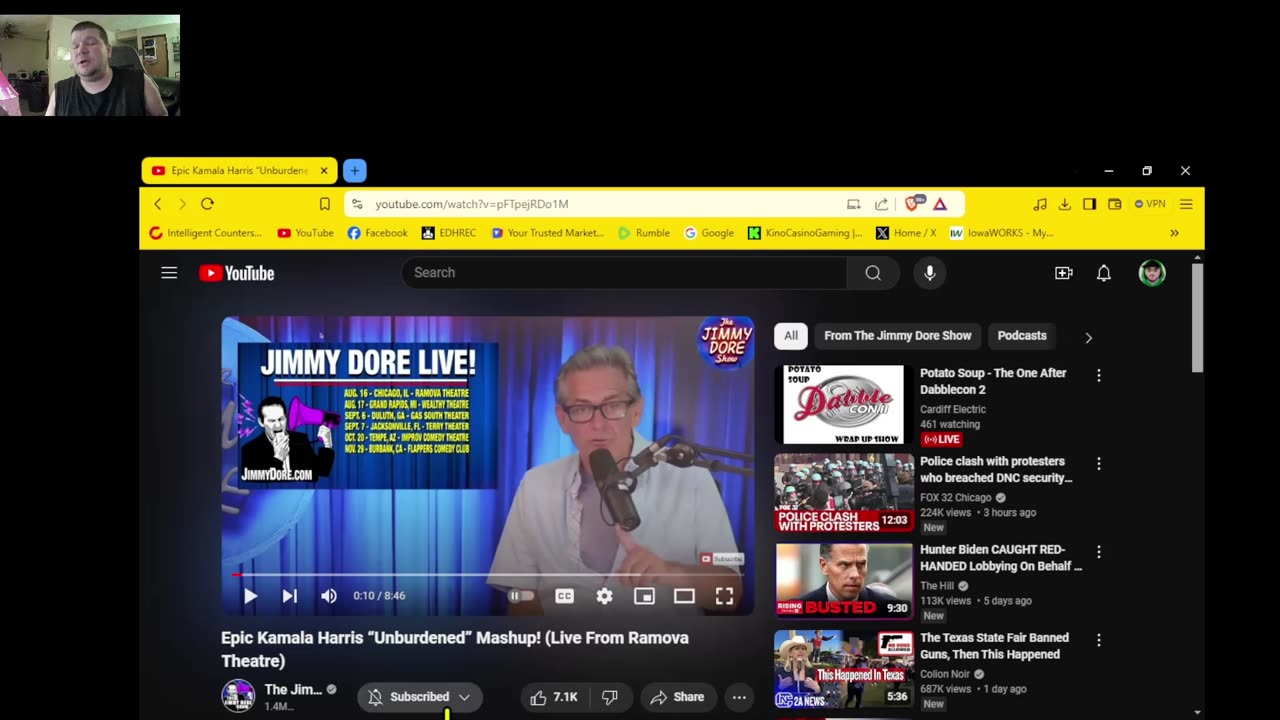Open options for Texas State Fair video
This screenshot has width=1280, height=720.
pos(1099,640)
